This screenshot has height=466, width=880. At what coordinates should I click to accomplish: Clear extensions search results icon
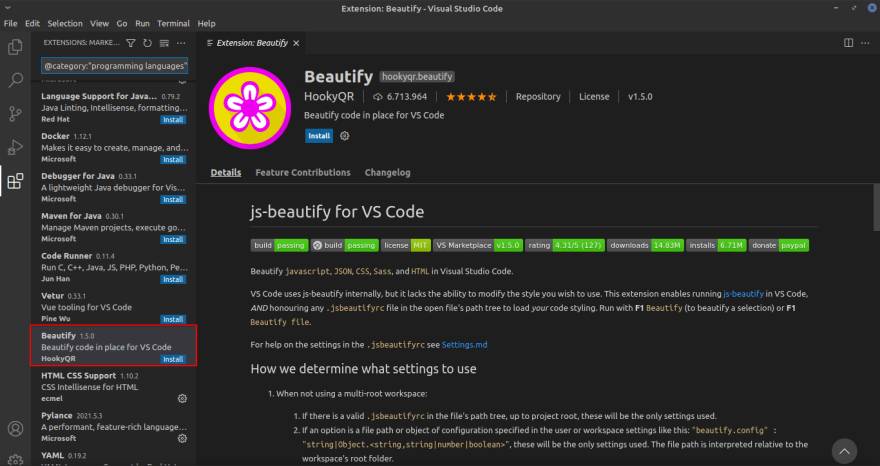point(164,43)
